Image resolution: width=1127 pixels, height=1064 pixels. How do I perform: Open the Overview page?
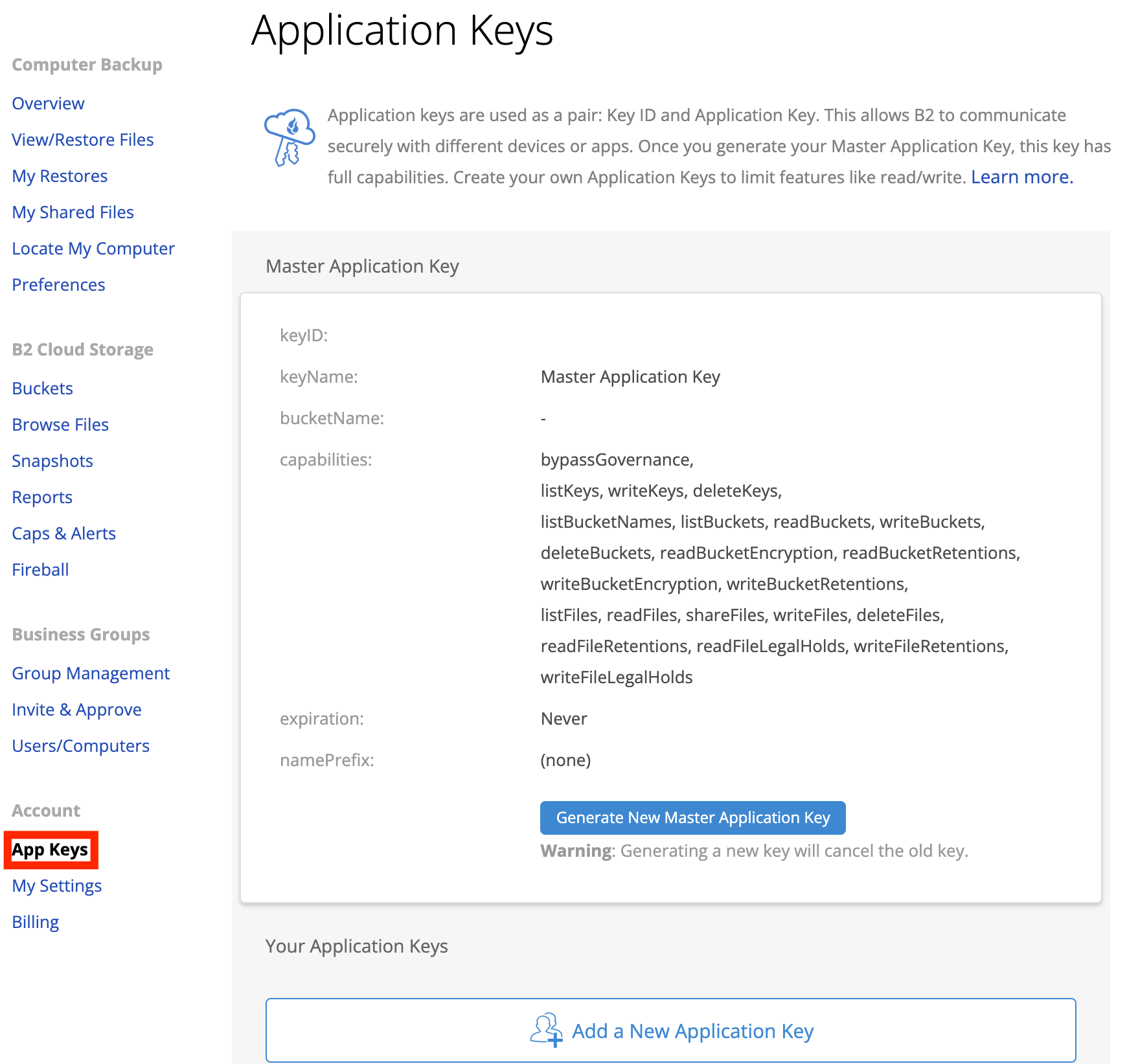tap(48, 104)
